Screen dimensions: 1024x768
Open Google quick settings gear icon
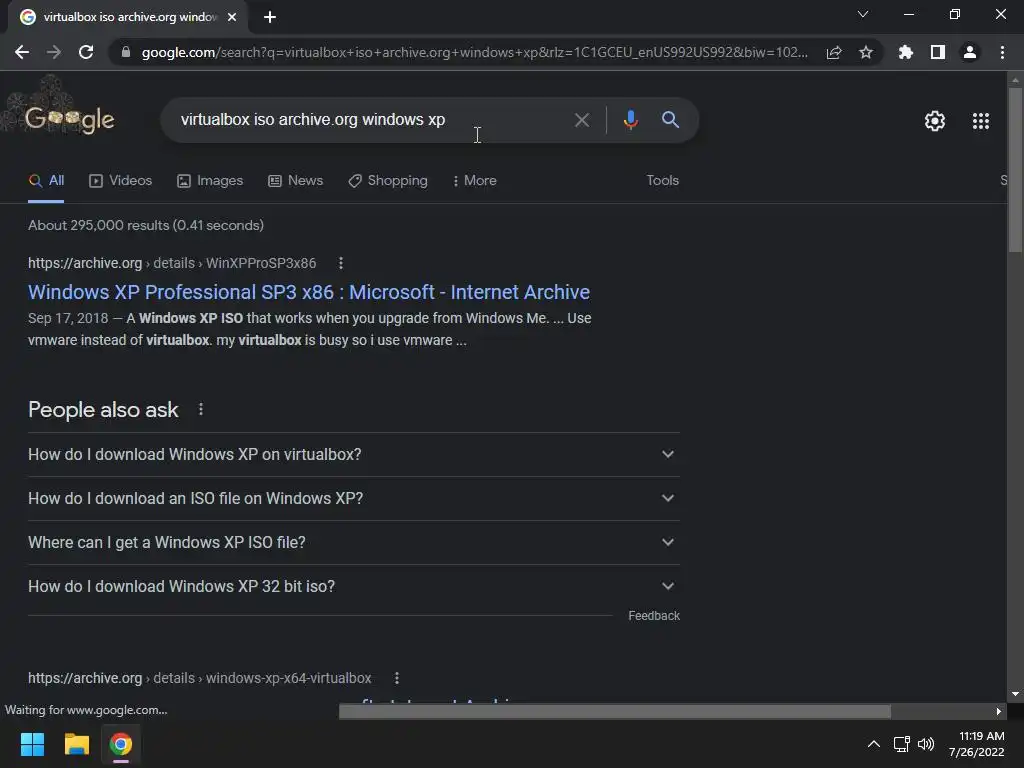(x=935, y=121)
